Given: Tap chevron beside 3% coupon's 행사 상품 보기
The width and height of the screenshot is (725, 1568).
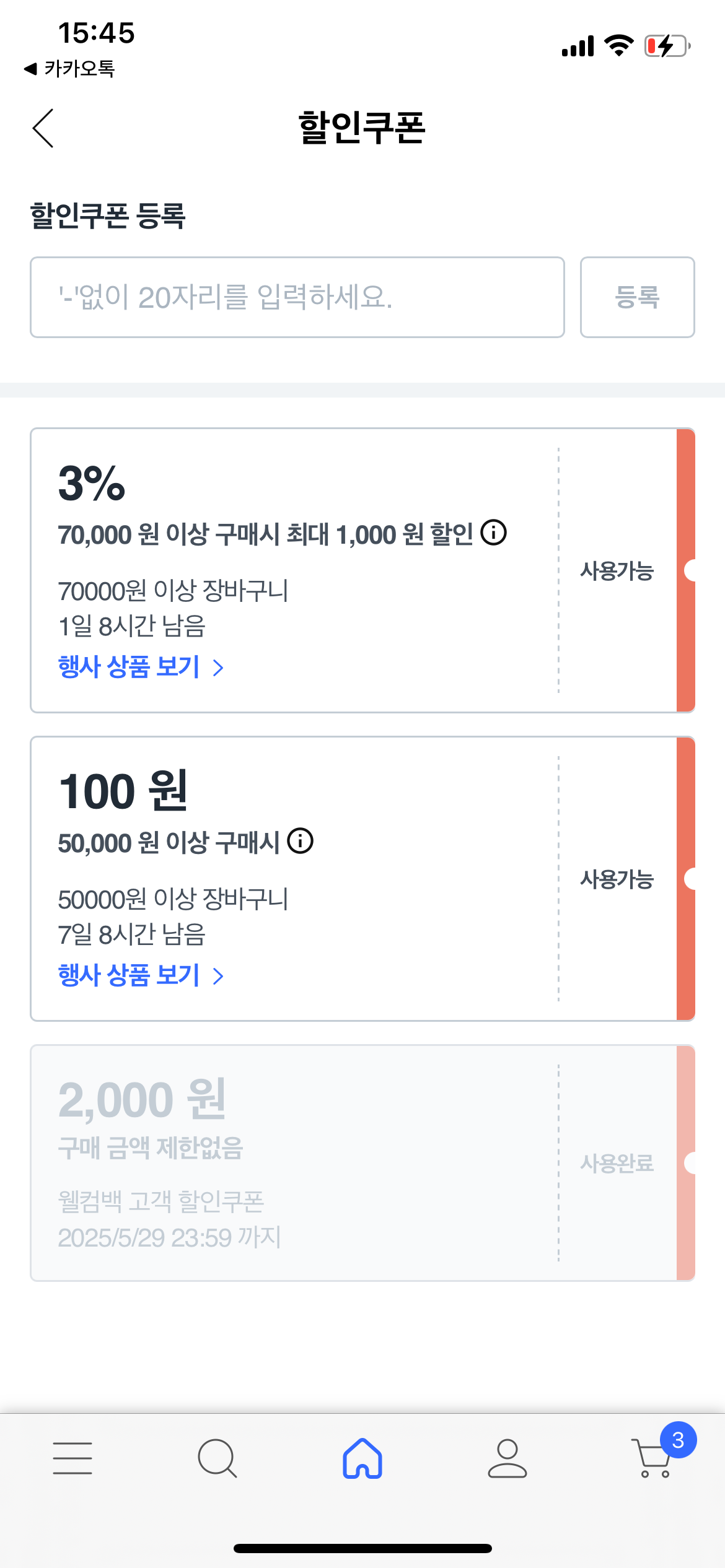Looking at the screenshot, I should point(217,668).
